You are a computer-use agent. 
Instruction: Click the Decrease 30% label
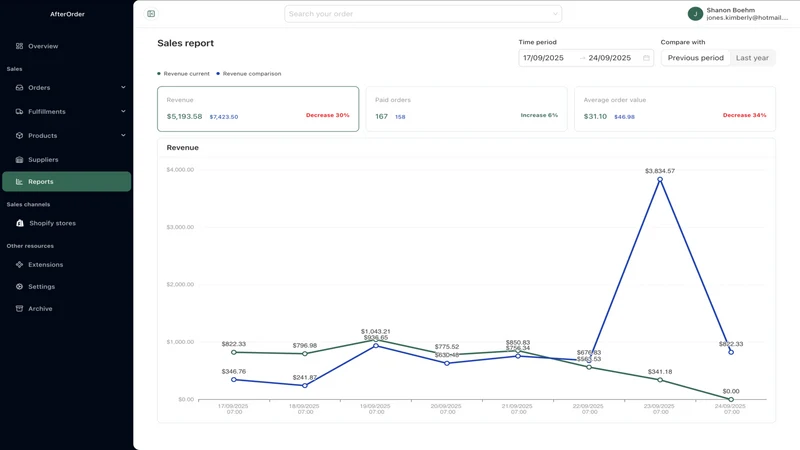pyautogui.click(x=328, y=115)
